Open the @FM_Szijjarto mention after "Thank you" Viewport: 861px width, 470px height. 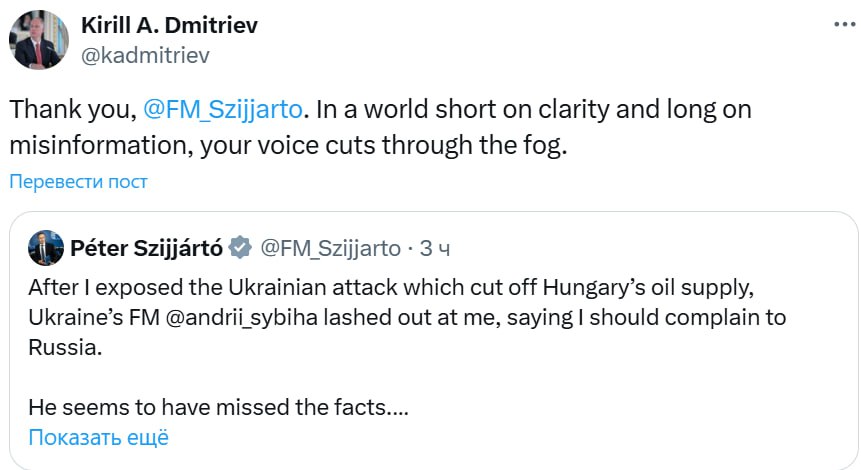(227, 108)
